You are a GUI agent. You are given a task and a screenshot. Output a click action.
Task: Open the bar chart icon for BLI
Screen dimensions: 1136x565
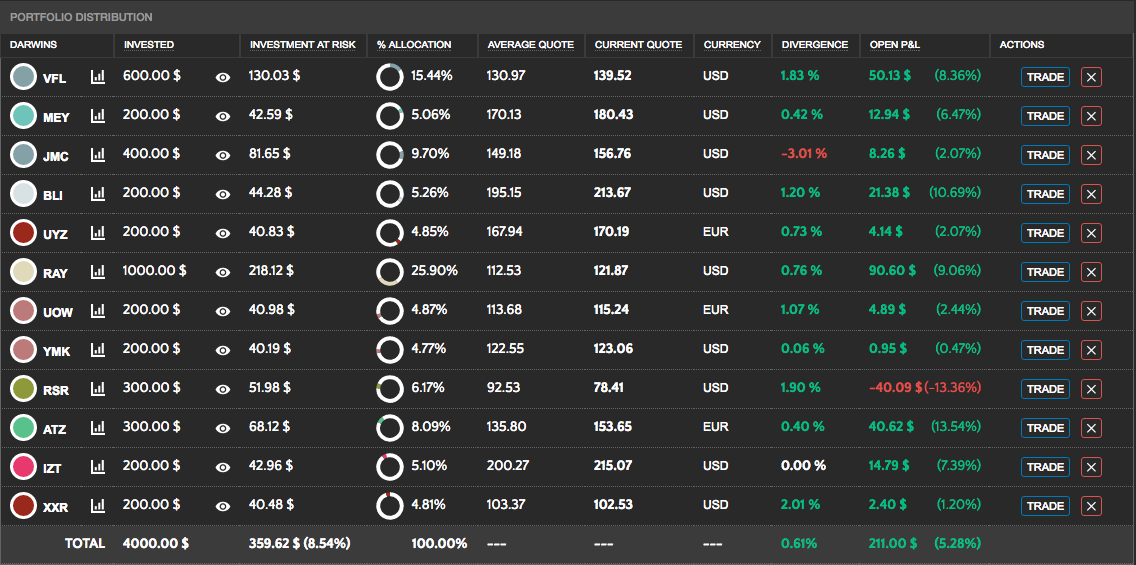point(98,193)
